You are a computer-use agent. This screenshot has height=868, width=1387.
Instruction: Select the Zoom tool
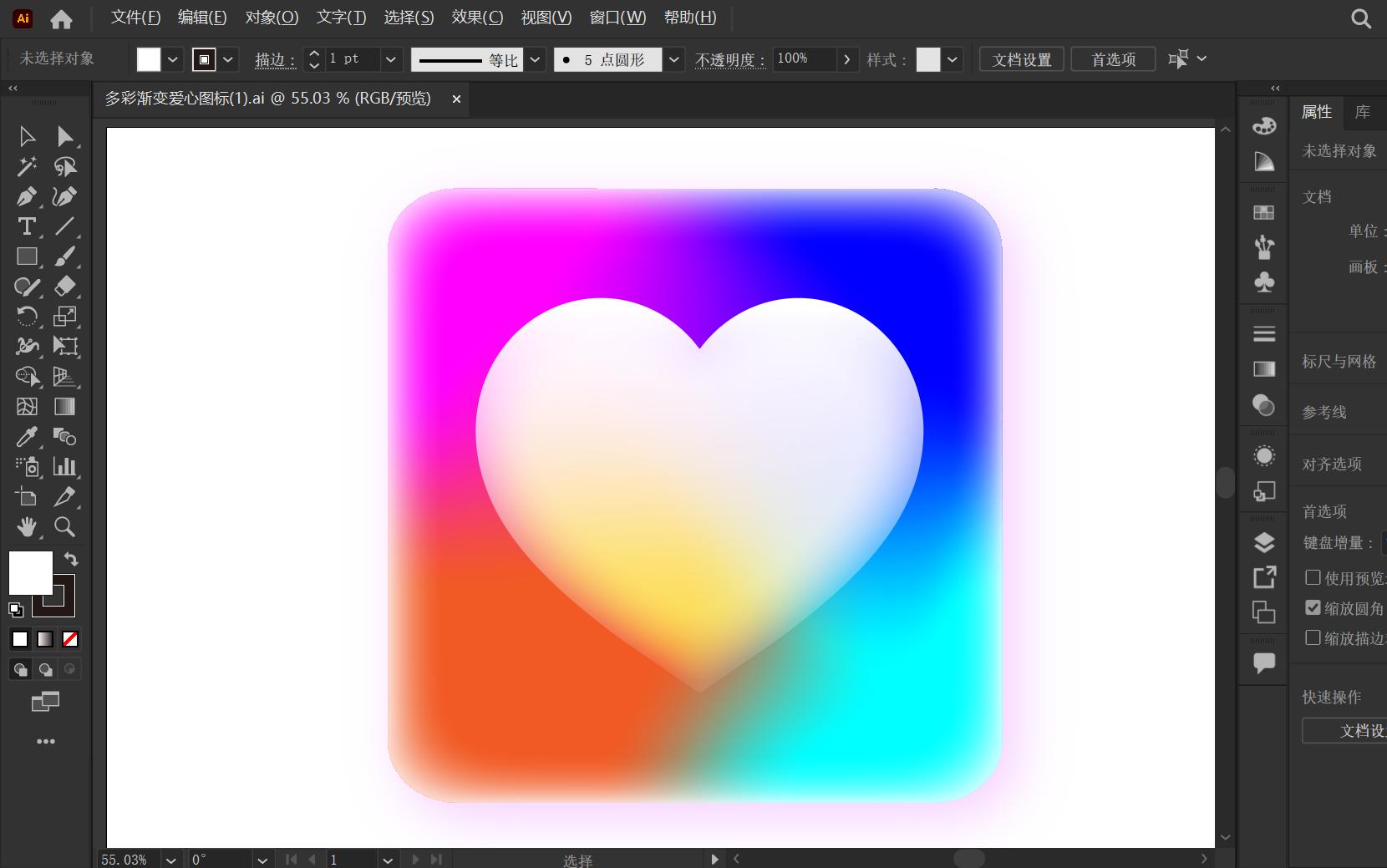64,526
